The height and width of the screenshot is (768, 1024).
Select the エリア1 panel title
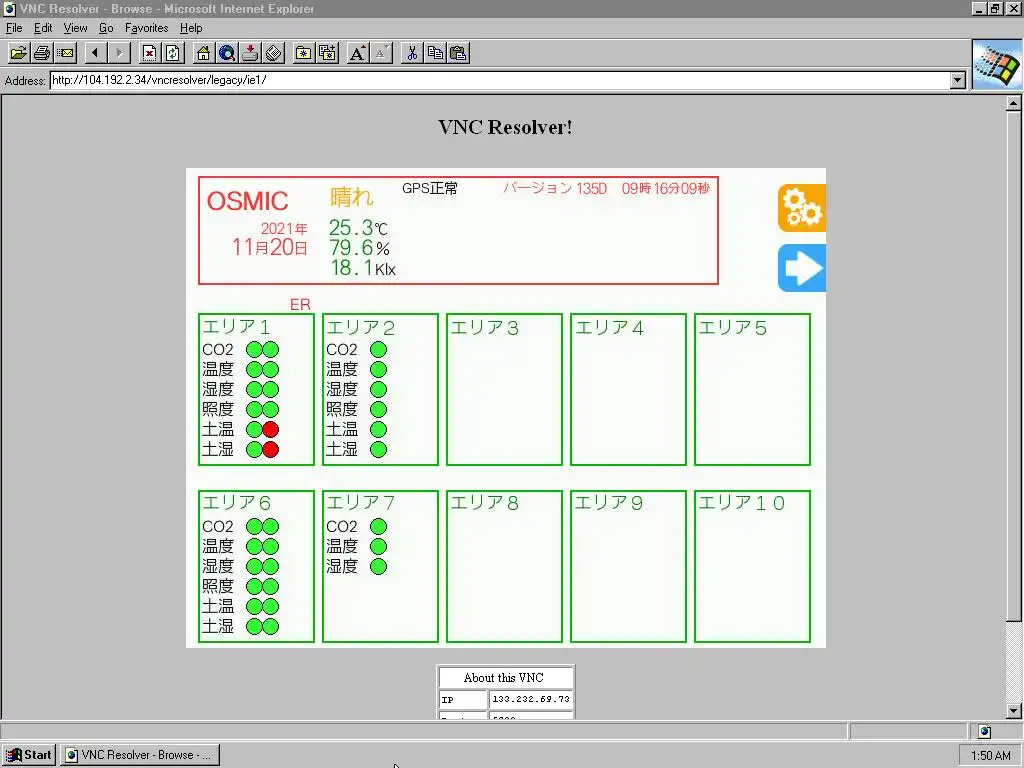point(236,327)
